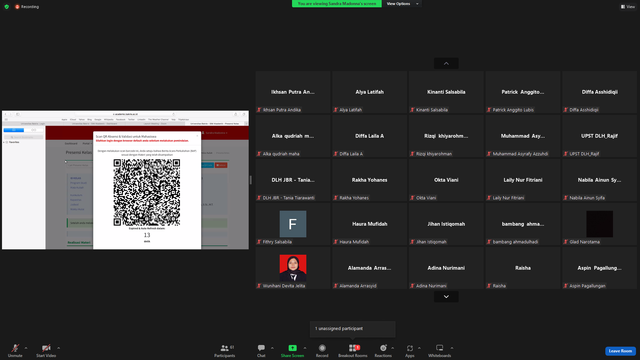The image size is (640, 360).
Task: Change layout with the View button
Action: [x=628, y=7]
